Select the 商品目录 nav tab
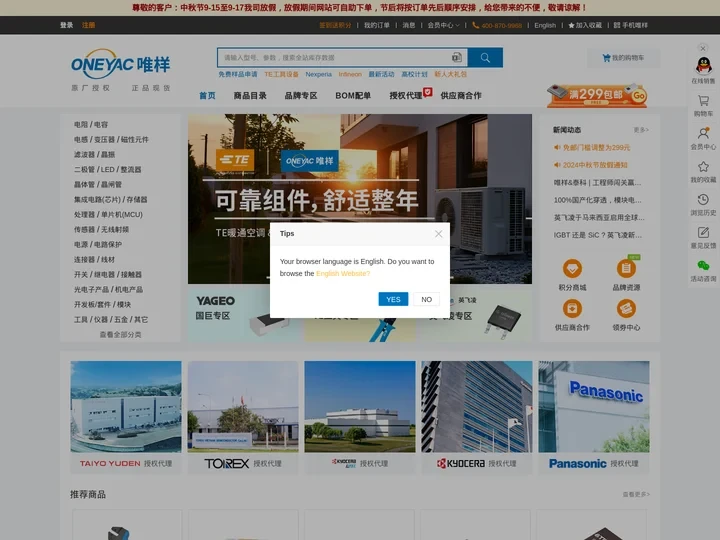The image size is (720, 540). [250, 96]
